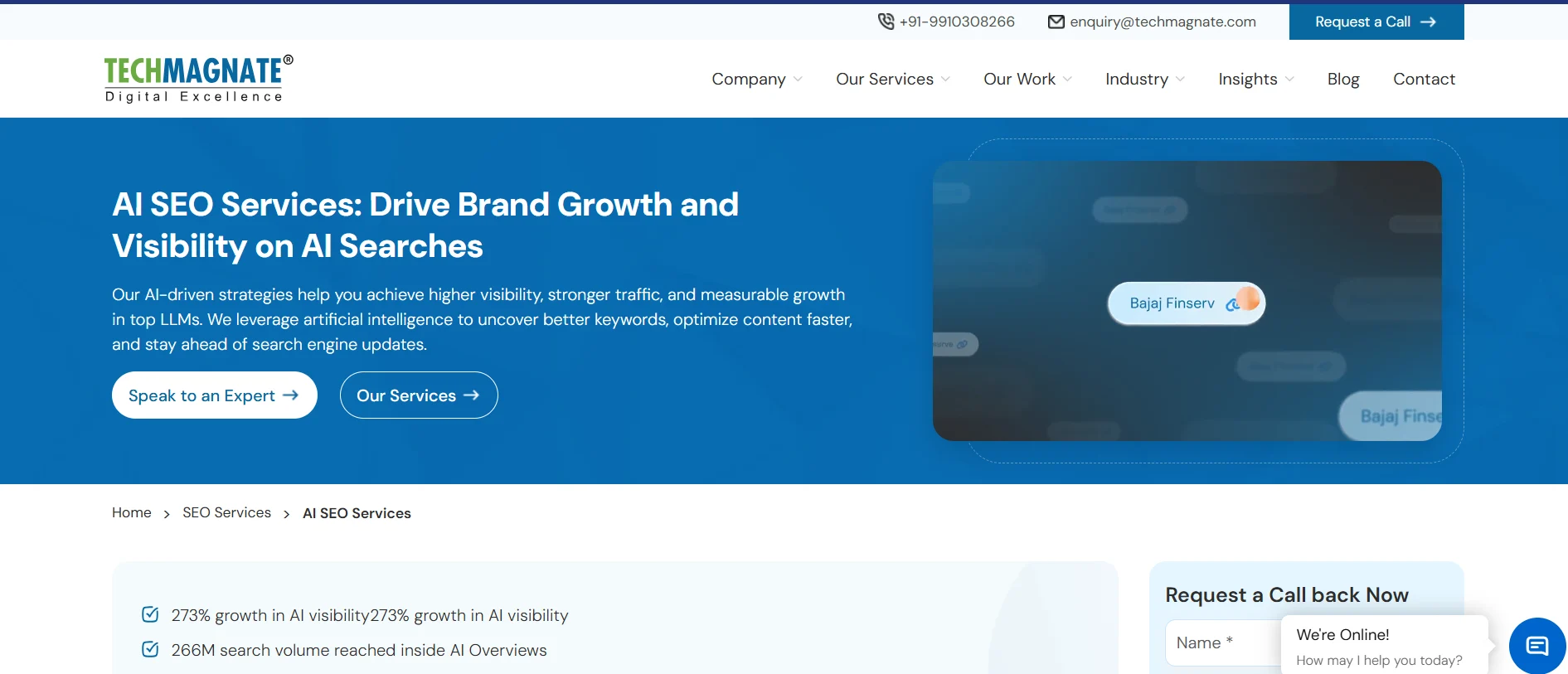Click the Techmagnate logo
The width and height of the screenshot is (1568, 674).
tap(199, 79)
